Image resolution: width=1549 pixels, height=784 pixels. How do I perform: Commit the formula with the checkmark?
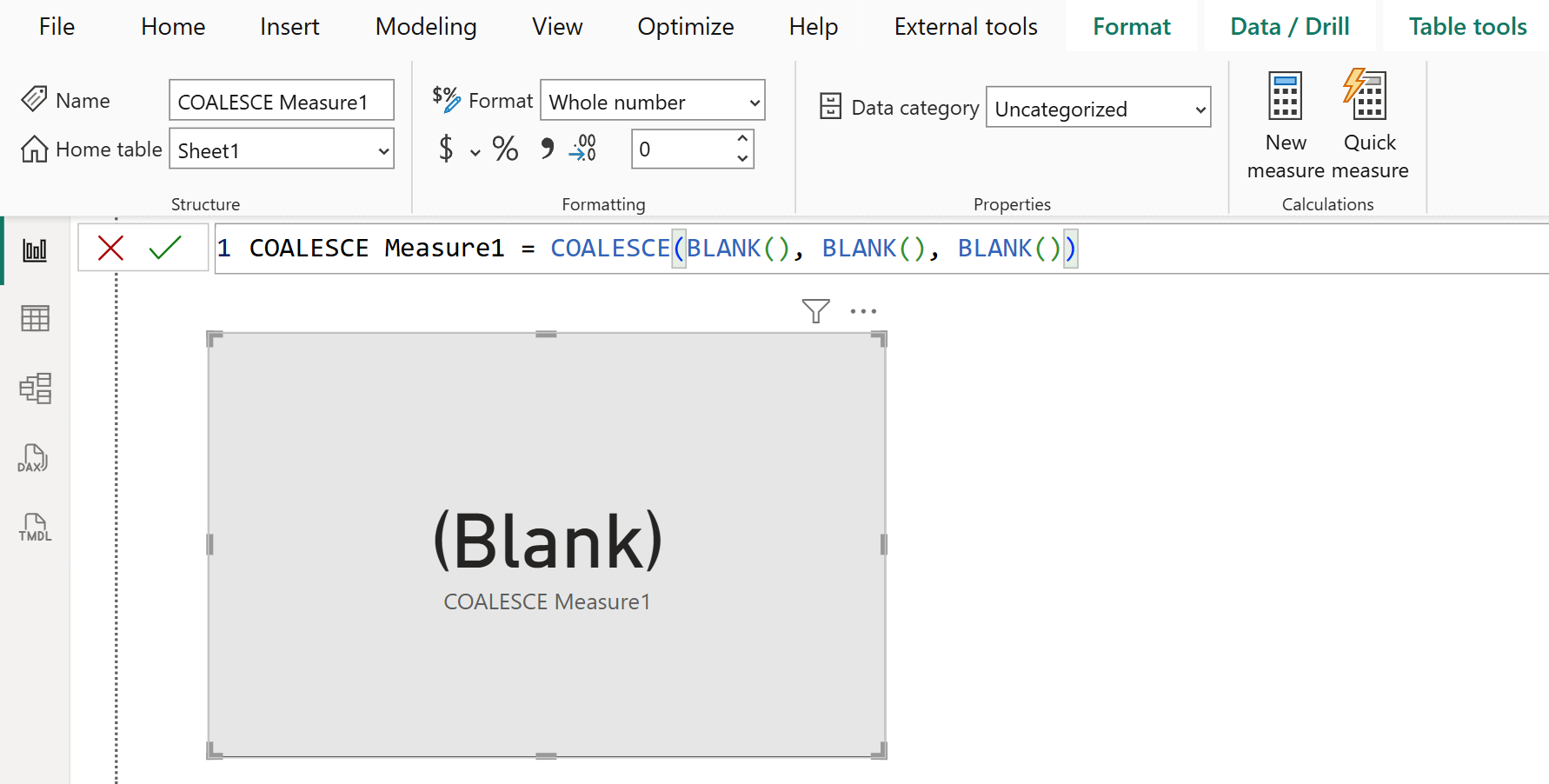click(164, 248)
